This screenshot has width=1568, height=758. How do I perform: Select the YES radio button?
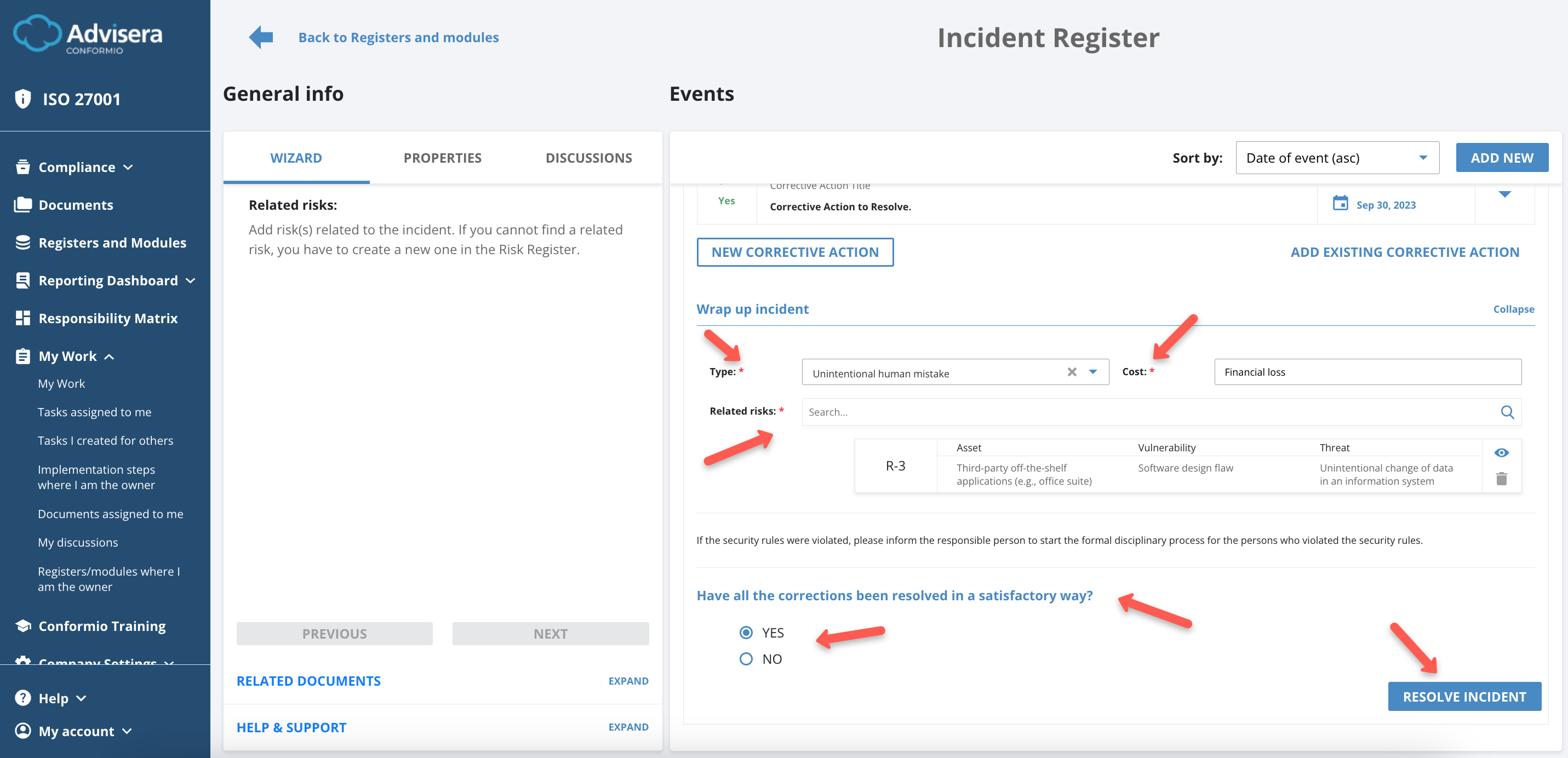[x=746, y=633]
